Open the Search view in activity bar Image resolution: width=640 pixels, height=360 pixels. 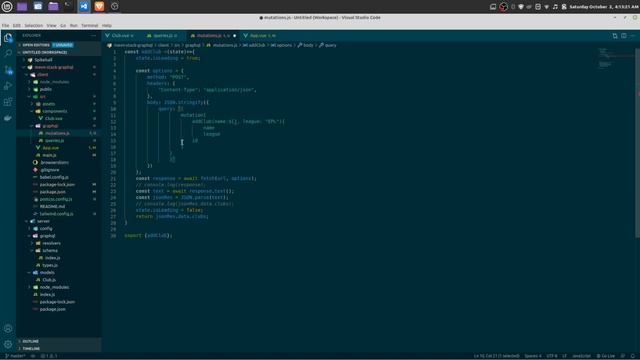(8, 53)
